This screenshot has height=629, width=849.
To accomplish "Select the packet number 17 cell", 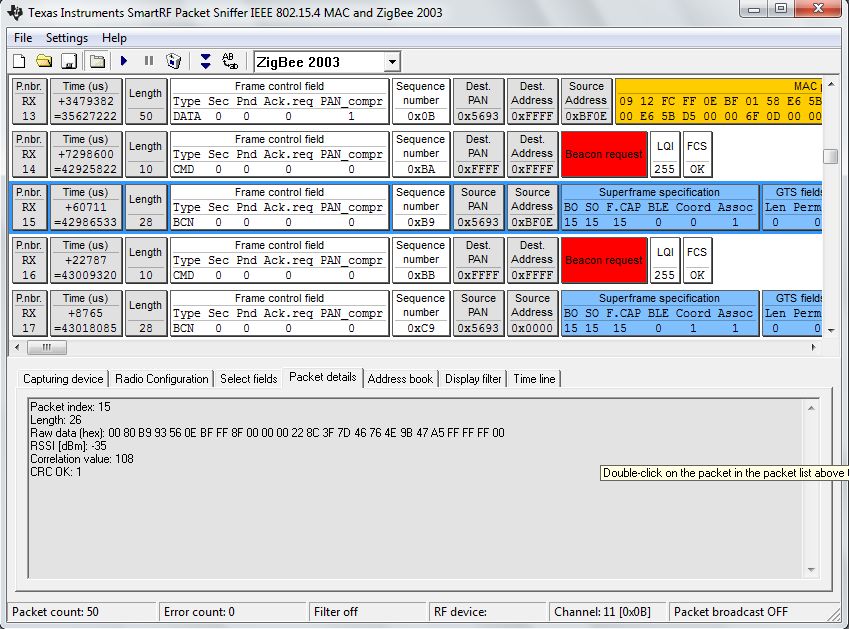I will point(30,313).
